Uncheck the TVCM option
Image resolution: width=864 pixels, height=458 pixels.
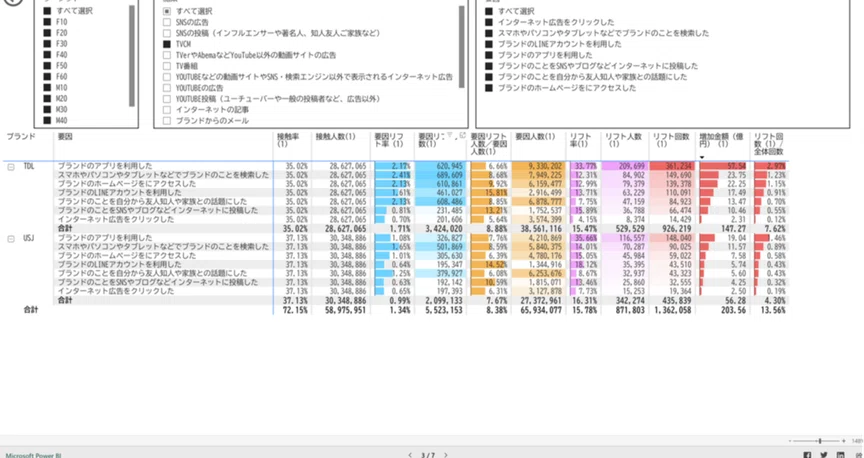167,44
